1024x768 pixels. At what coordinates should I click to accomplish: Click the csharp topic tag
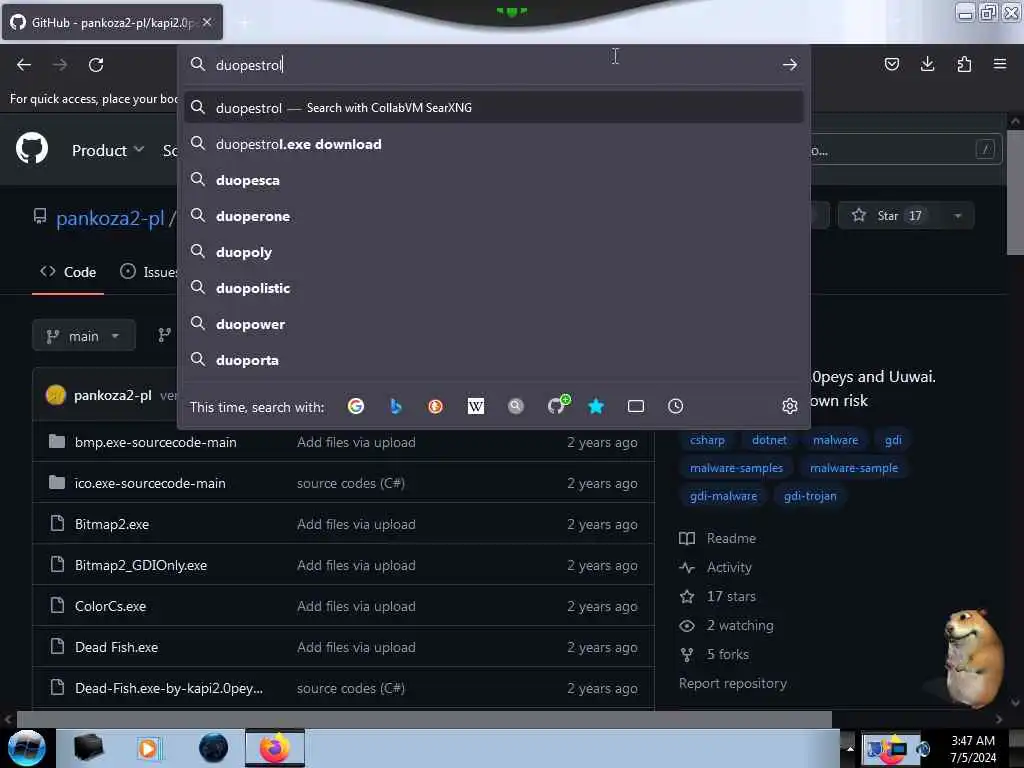tap(707, 440)
